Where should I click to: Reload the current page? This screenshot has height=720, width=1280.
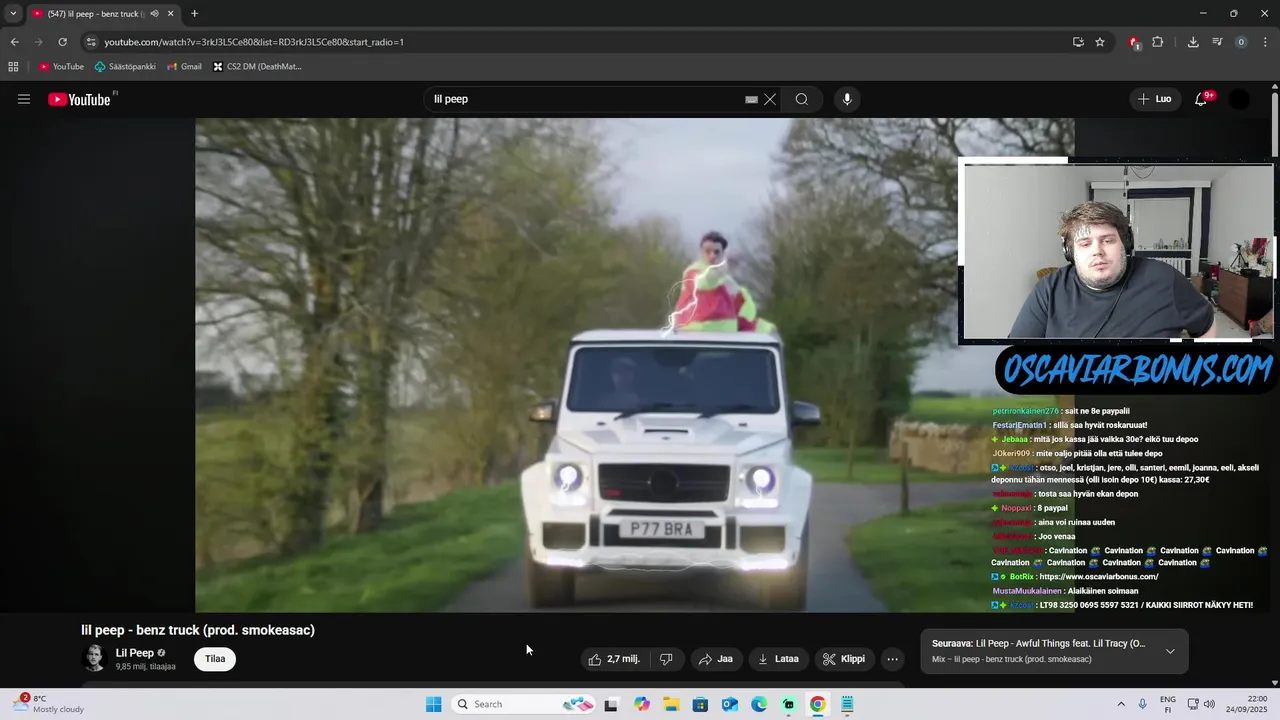coord(62,42)
